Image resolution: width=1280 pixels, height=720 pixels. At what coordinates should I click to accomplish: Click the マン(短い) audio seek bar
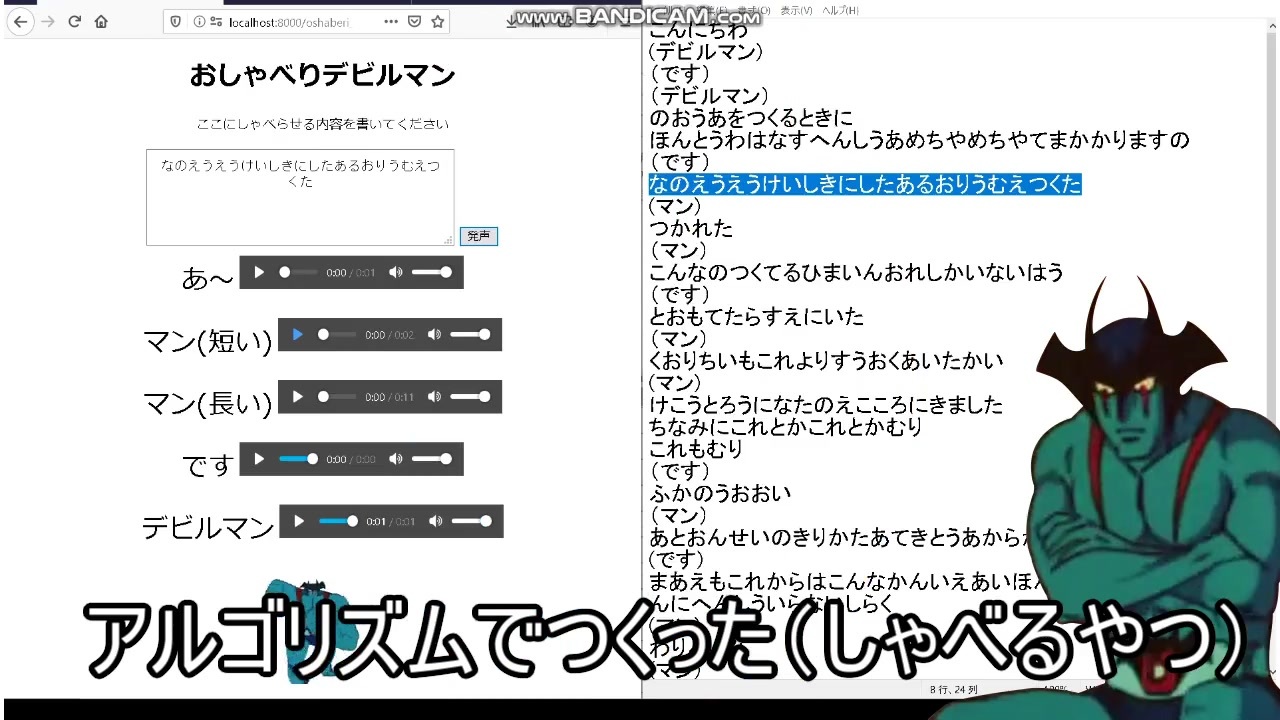[x=337, y=334]
